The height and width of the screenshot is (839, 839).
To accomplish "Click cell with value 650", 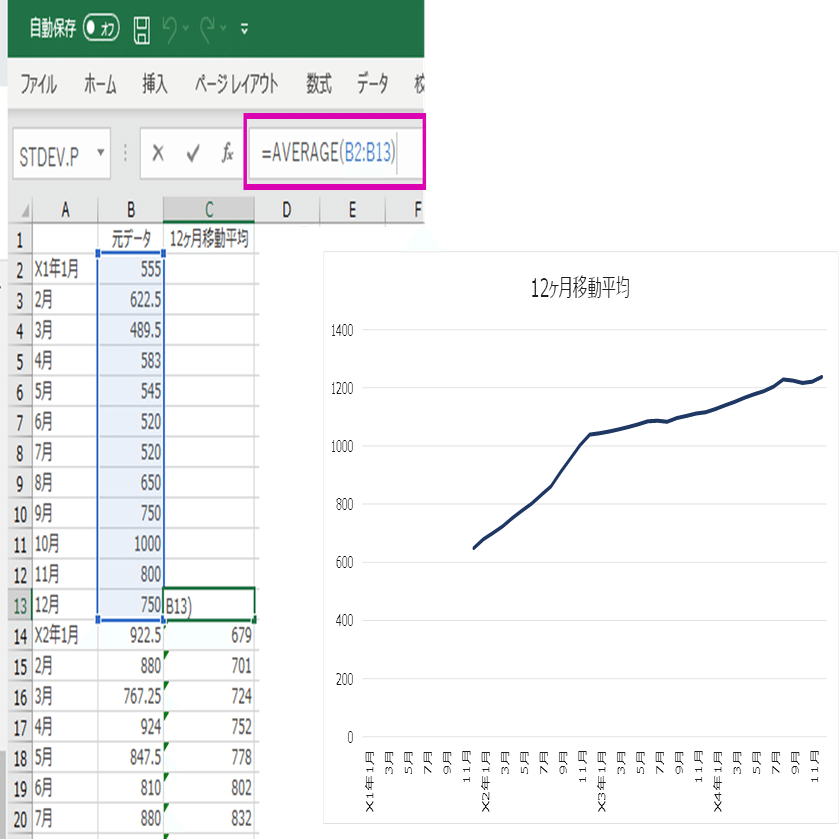I will pos(131,483).
